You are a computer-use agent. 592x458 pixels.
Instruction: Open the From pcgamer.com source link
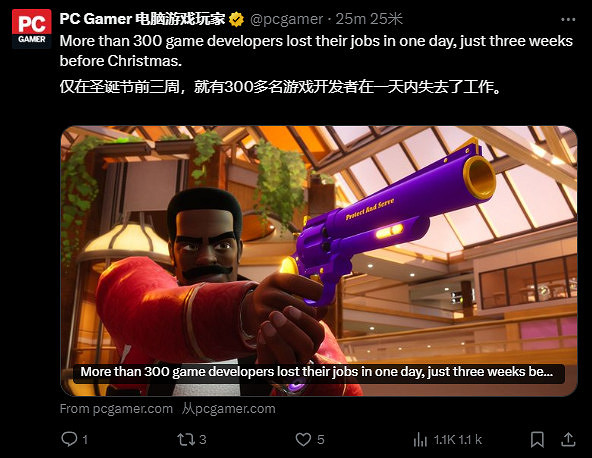point(116,409)
